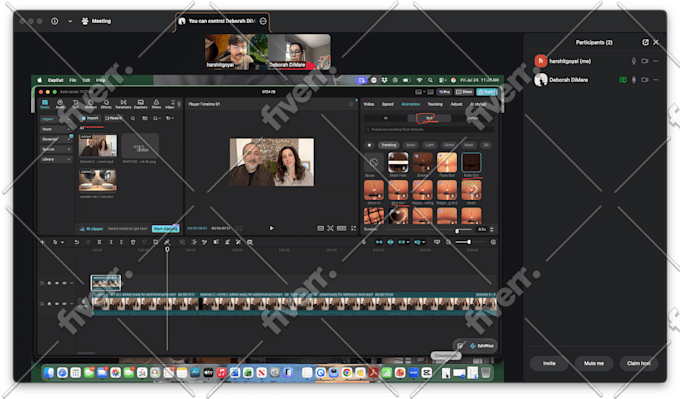680x399 pixels.
Task: Expand the Library sidebar section
Action: [56, 159]
